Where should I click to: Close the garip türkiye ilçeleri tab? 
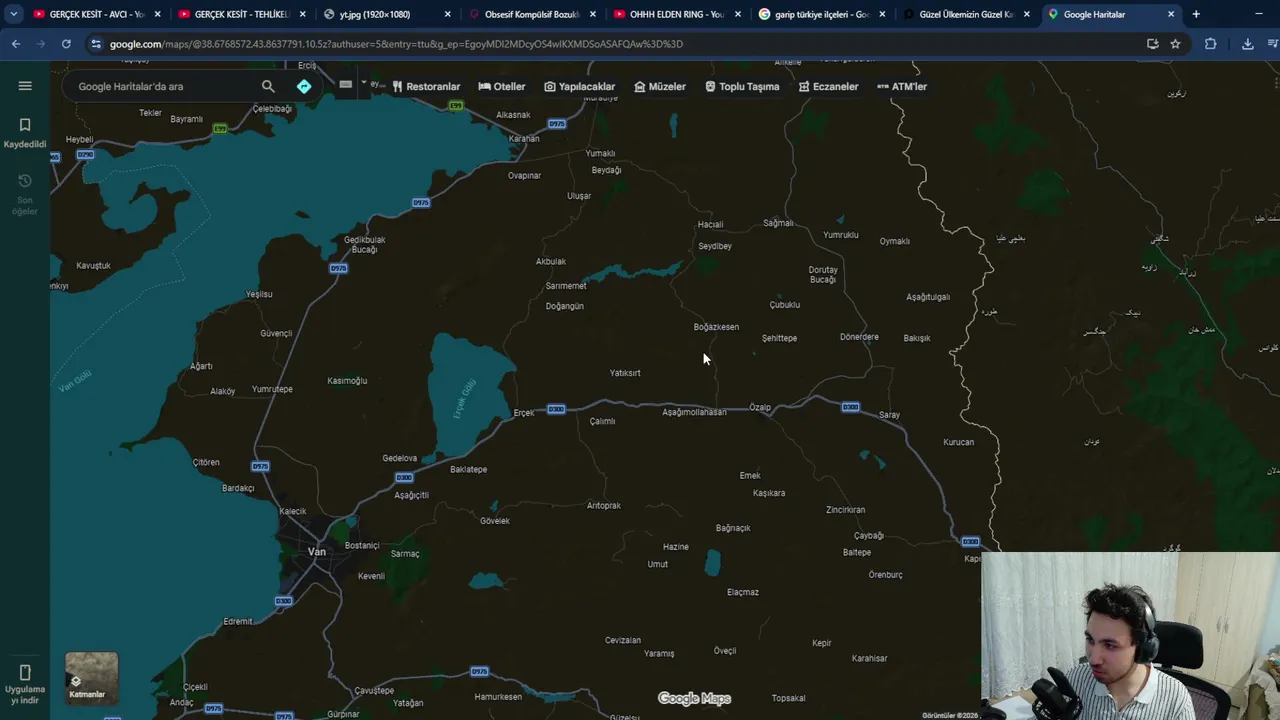click(882, 14)
